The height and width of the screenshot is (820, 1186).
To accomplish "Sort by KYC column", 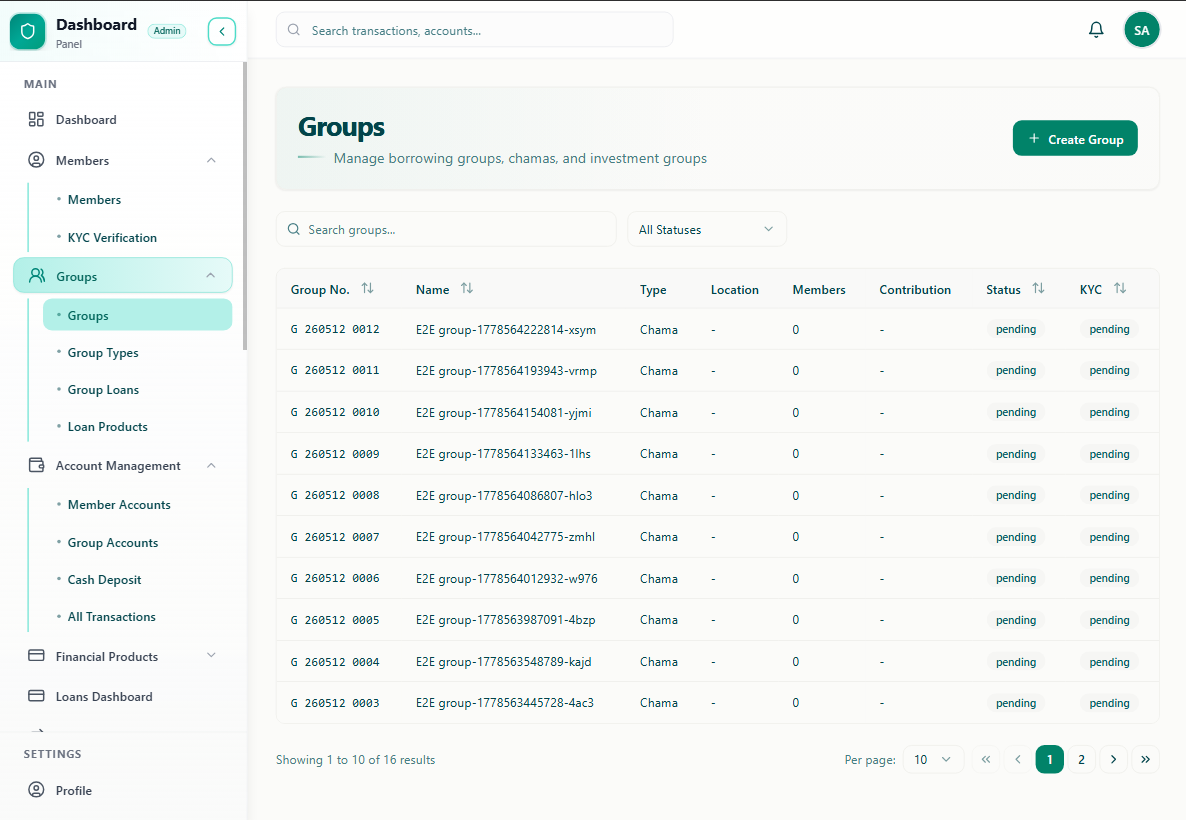I will tap(1120, 288).
